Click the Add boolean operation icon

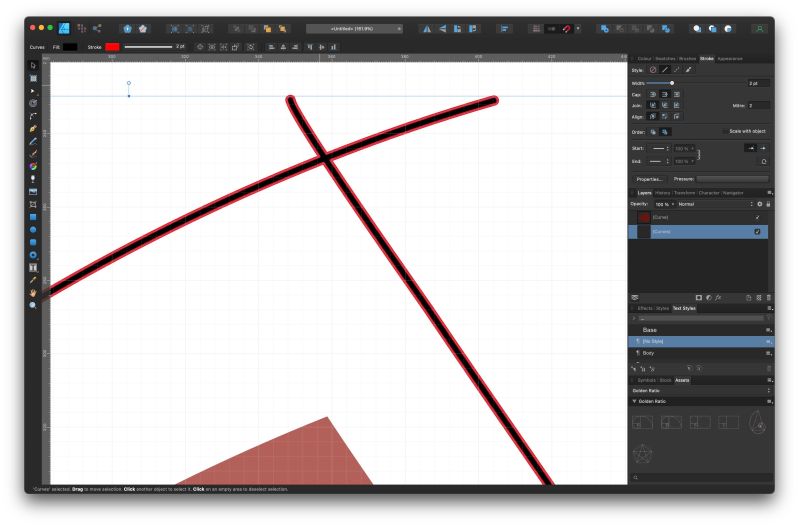pos(604,29)
